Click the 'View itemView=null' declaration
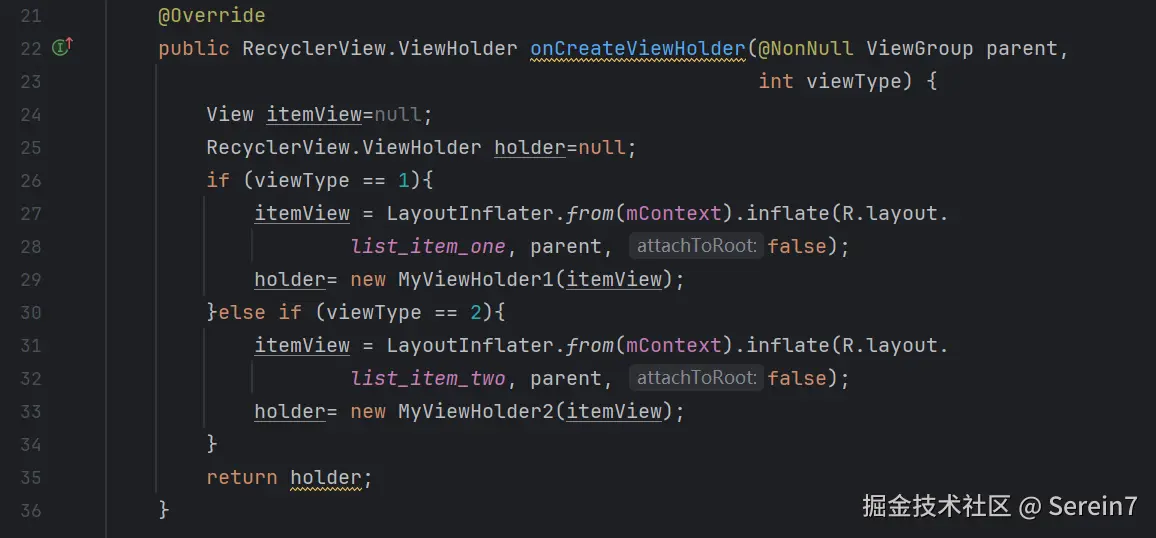This screenshot has height=538, width=1156. click(x=318, y=114)
